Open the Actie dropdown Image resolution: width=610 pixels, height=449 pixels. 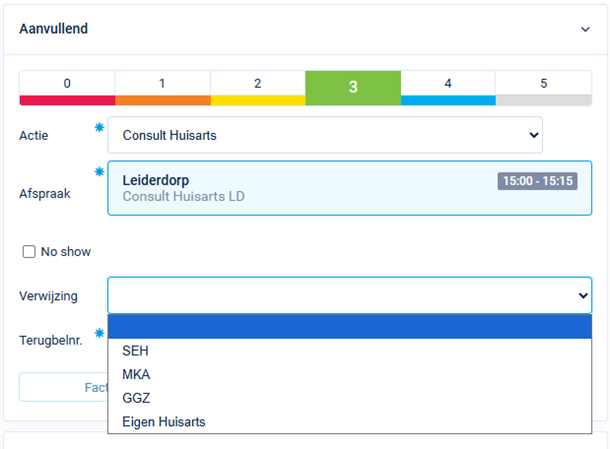[x=325, y=135]
